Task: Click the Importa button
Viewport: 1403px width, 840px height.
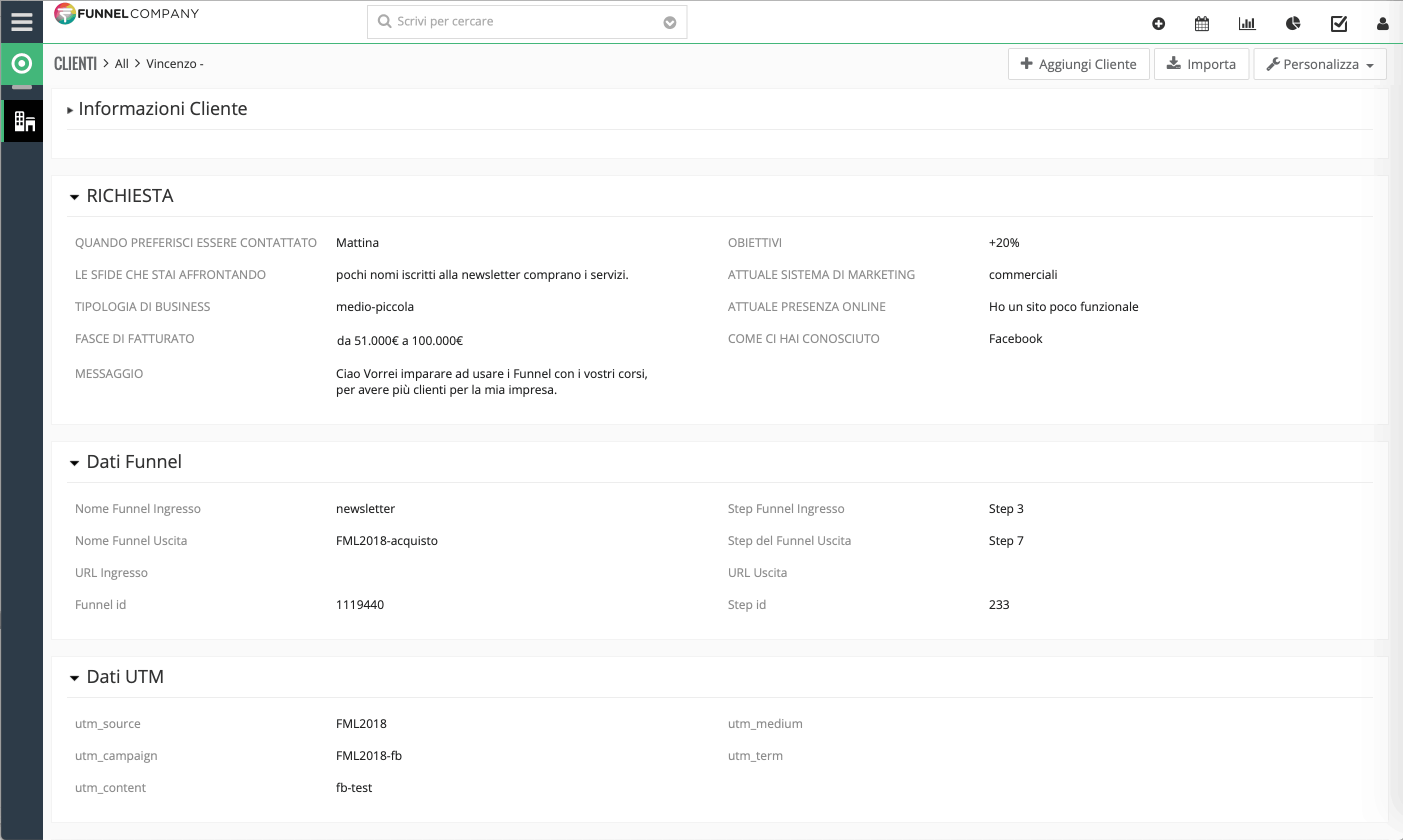Action: pyautogui.click(x=1201, y=64)
